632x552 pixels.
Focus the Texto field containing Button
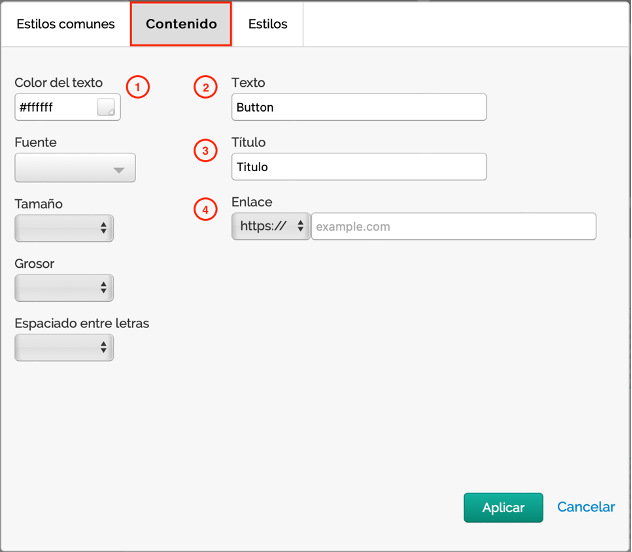(358, 107)
